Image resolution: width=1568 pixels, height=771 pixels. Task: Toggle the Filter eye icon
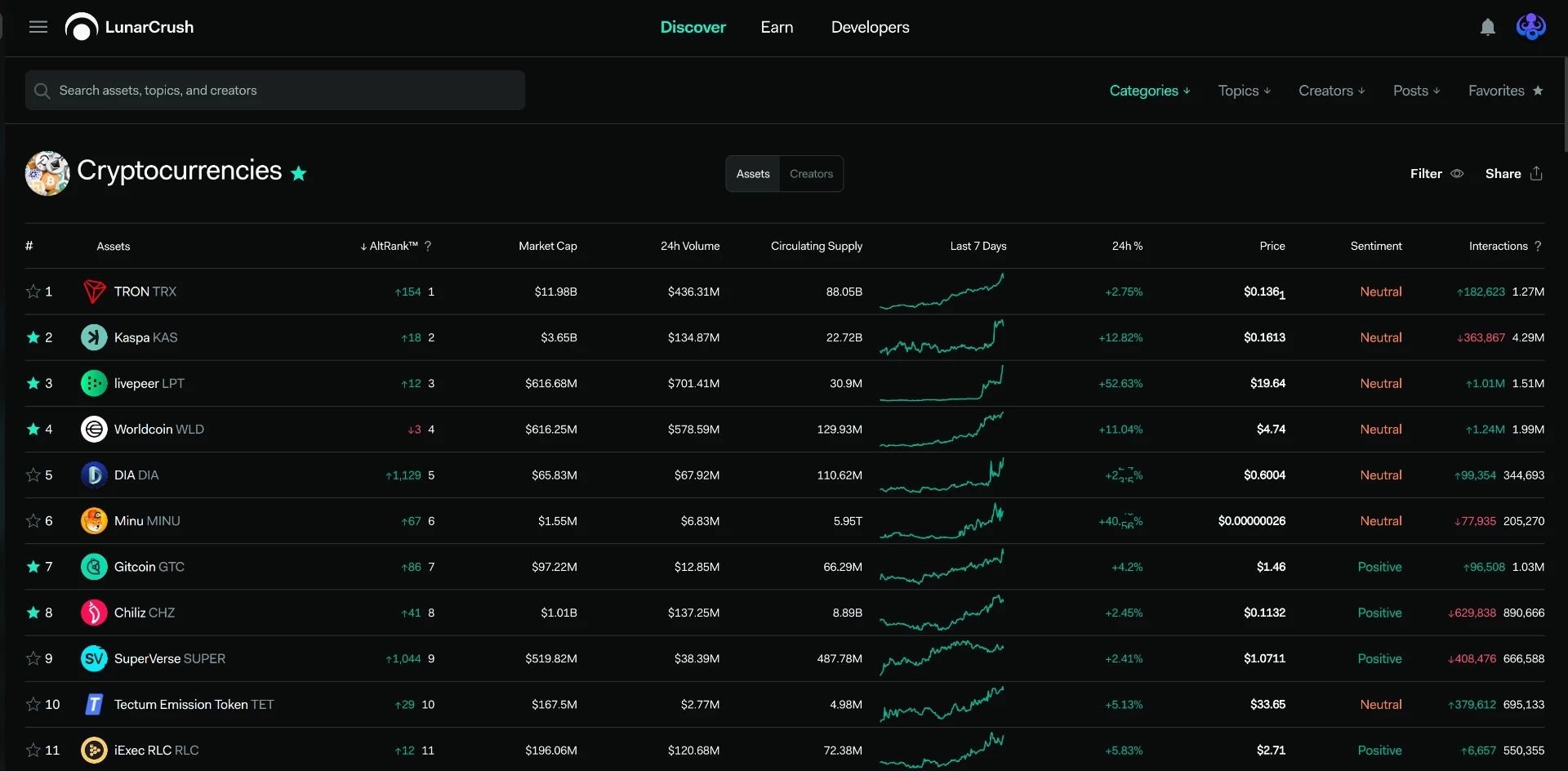1457,173
